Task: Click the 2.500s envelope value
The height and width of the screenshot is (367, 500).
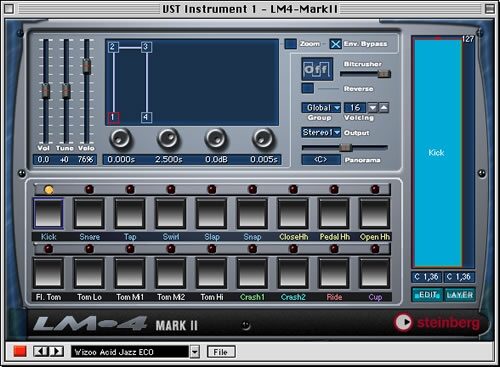Action: (x=168, y=160)
